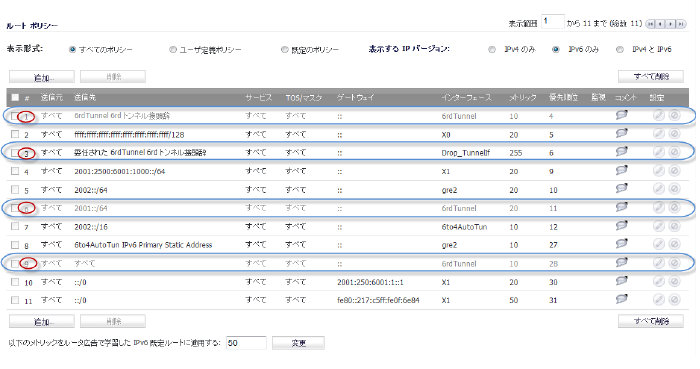Viewport: 700px width, 369px height.
Task: Toggle select-all checkbox in table header
Action: [x=15, y=97]
